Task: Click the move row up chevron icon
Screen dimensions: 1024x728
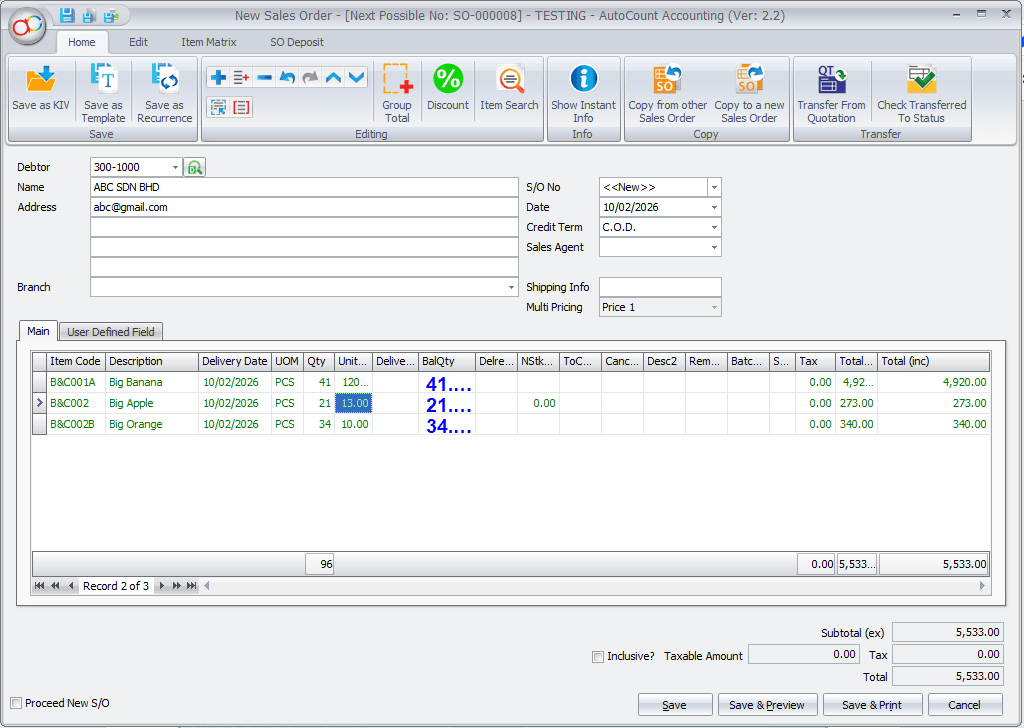Action: [x=335, y=76]
